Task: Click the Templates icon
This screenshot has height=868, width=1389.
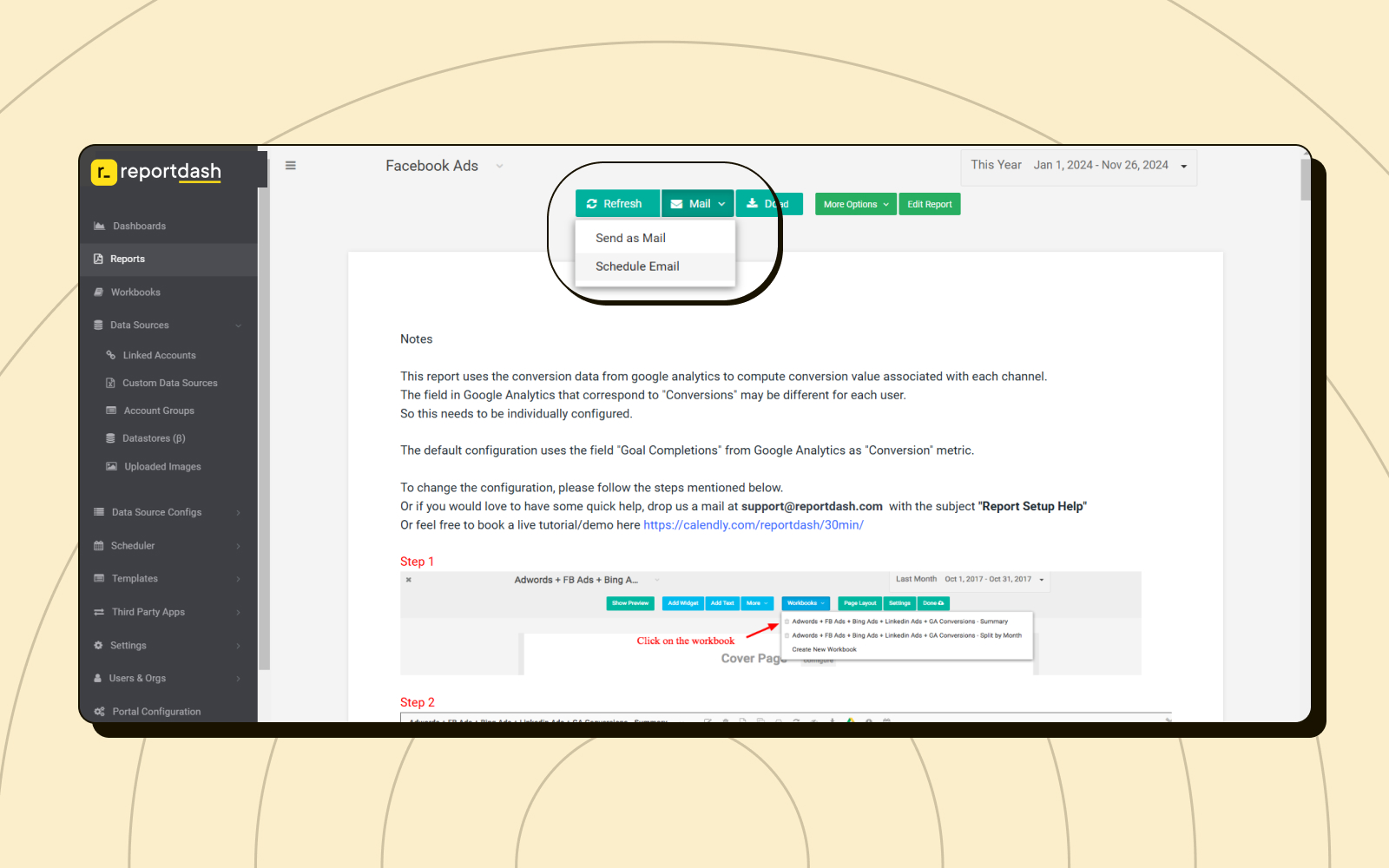Action: point(99,578)
